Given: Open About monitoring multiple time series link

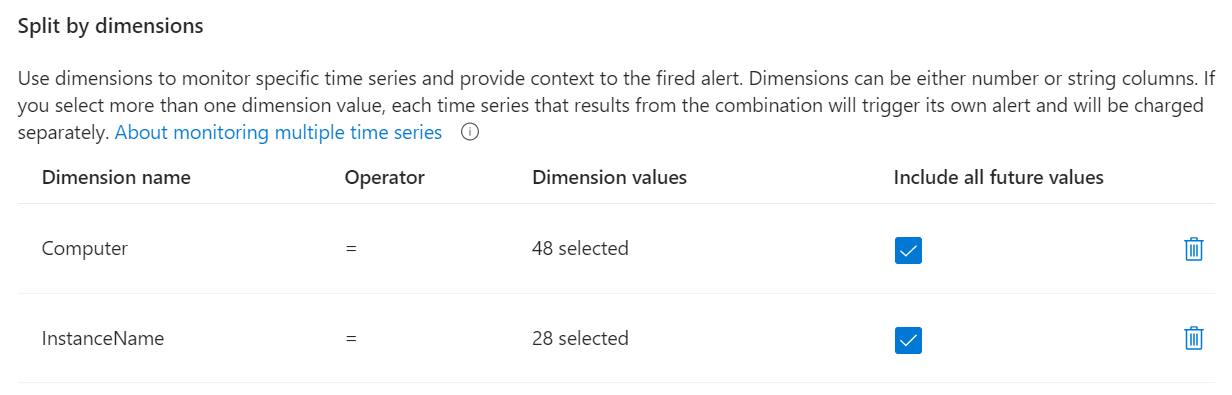Looking at the screenshot, I should point(278,132).
